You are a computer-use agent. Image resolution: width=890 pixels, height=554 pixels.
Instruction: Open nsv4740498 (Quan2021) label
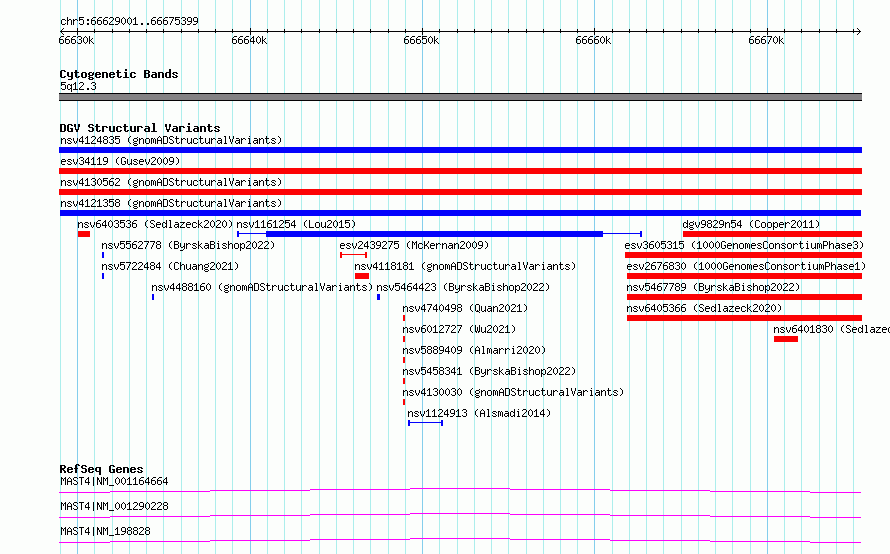point(465,308)
